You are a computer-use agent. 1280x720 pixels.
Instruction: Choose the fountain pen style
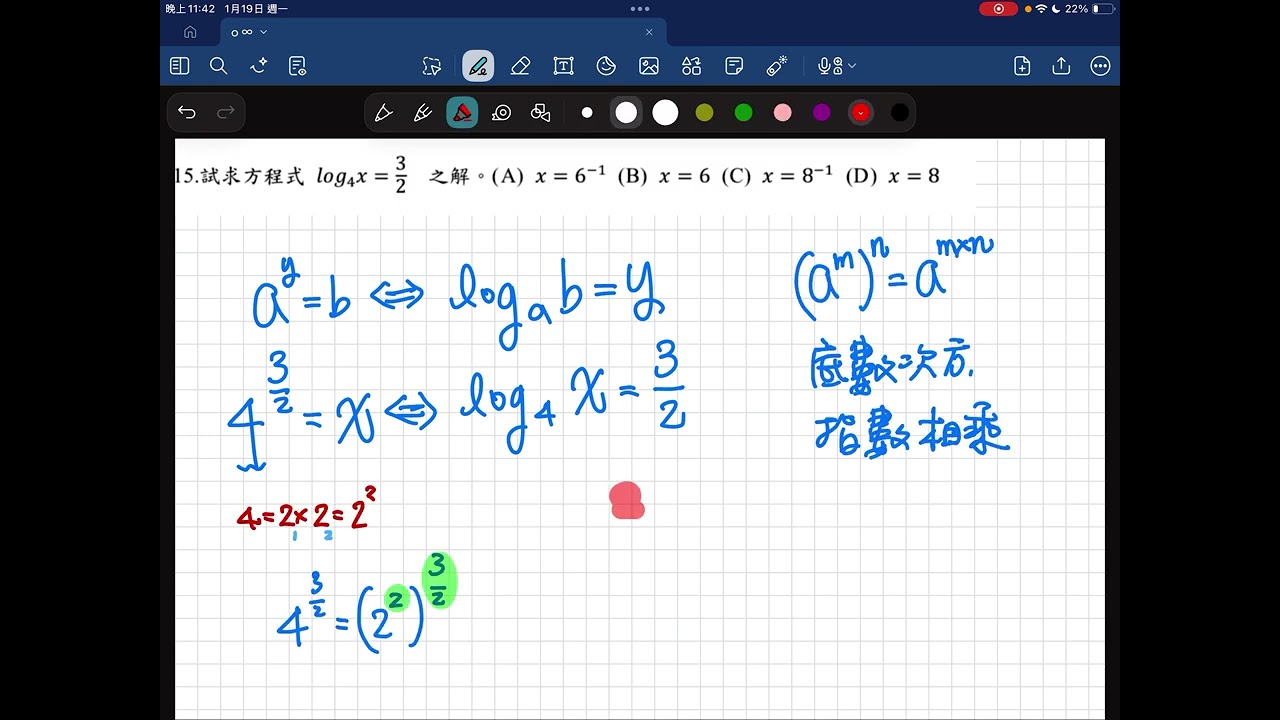[383, 113]
